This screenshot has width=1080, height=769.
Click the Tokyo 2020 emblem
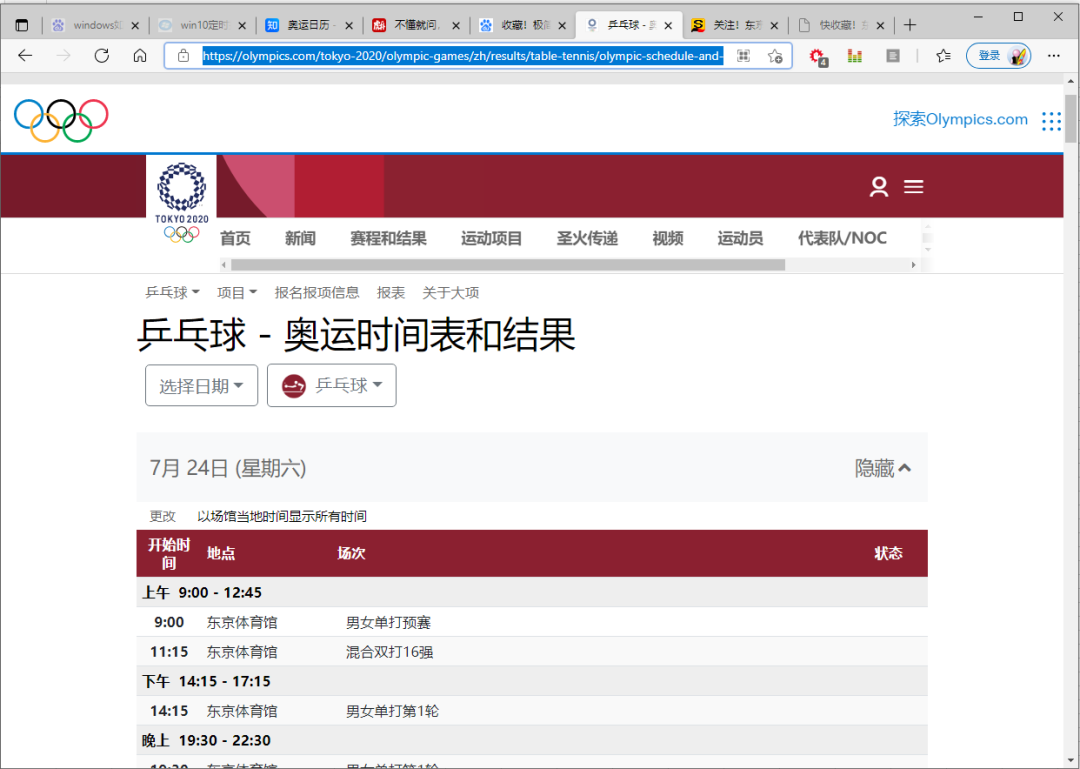pyautogui.click(x=180, y=192)
